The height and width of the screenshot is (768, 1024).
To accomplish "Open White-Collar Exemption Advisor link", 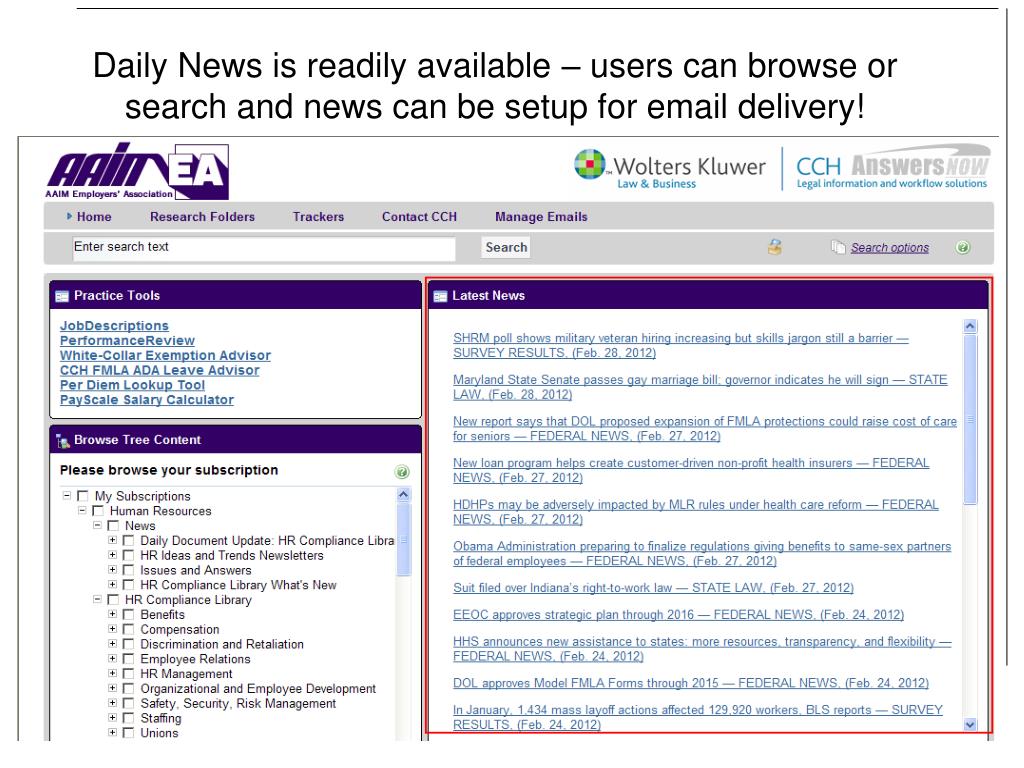I will pos(165,355).
